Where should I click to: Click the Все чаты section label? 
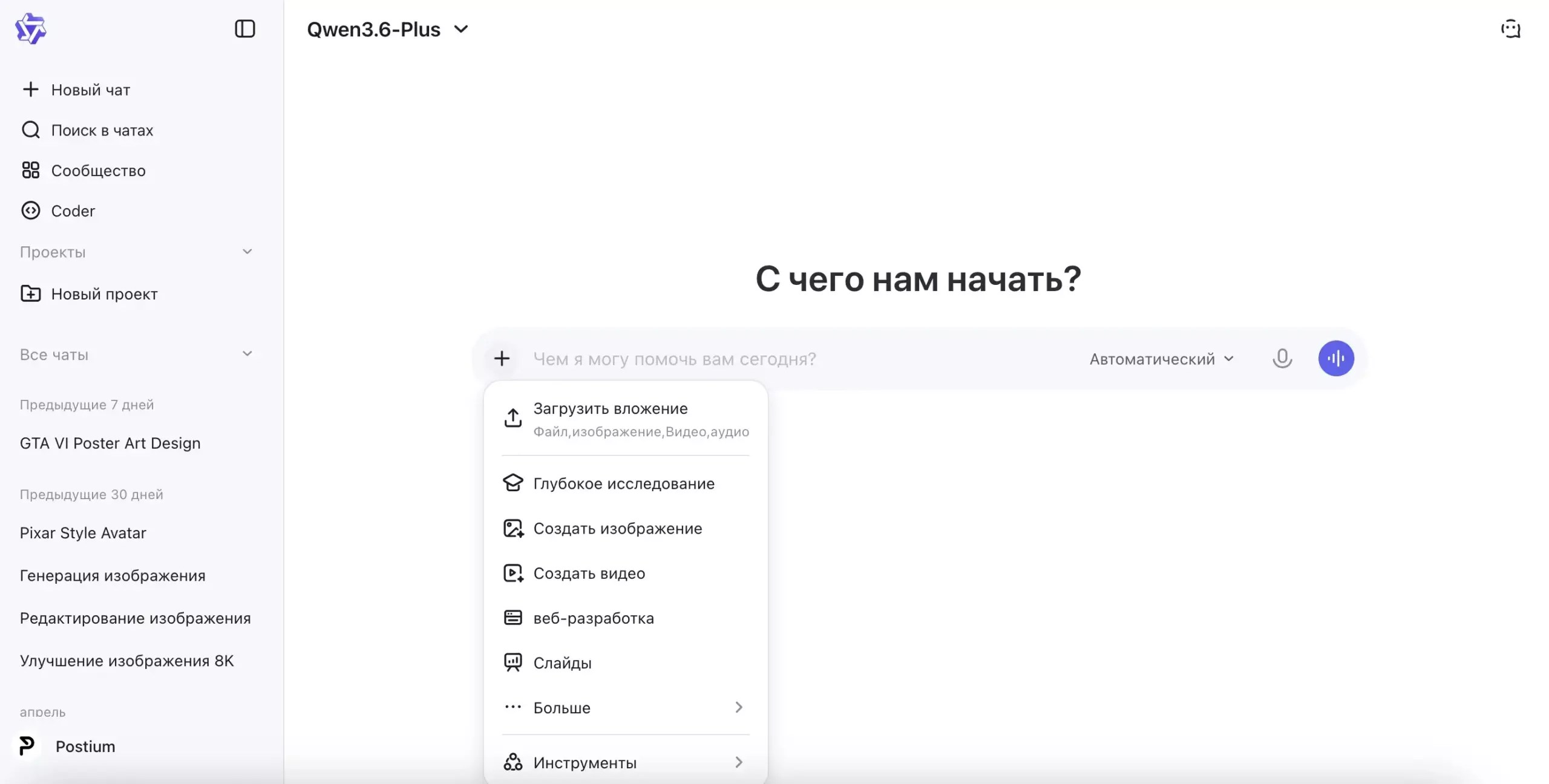54,354
